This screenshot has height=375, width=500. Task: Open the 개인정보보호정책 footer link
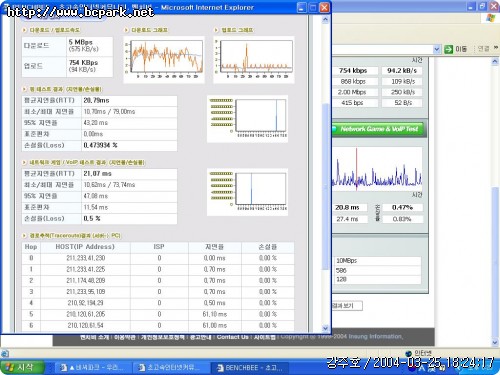click(163, 337)
